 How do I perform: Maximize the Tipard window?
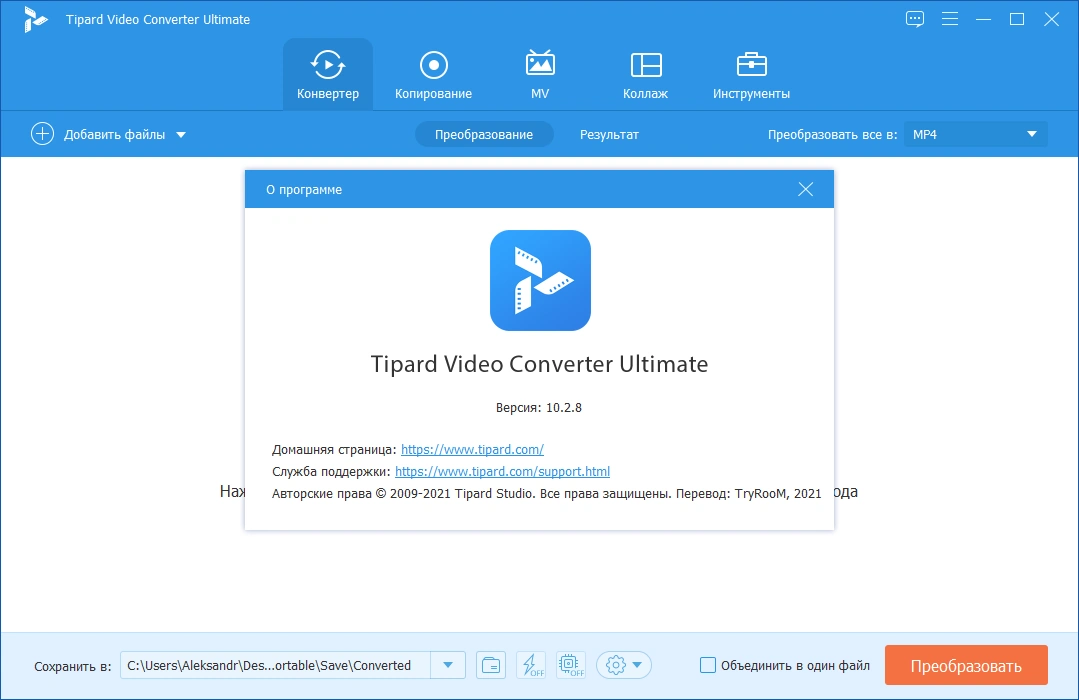pos(1017,19)
